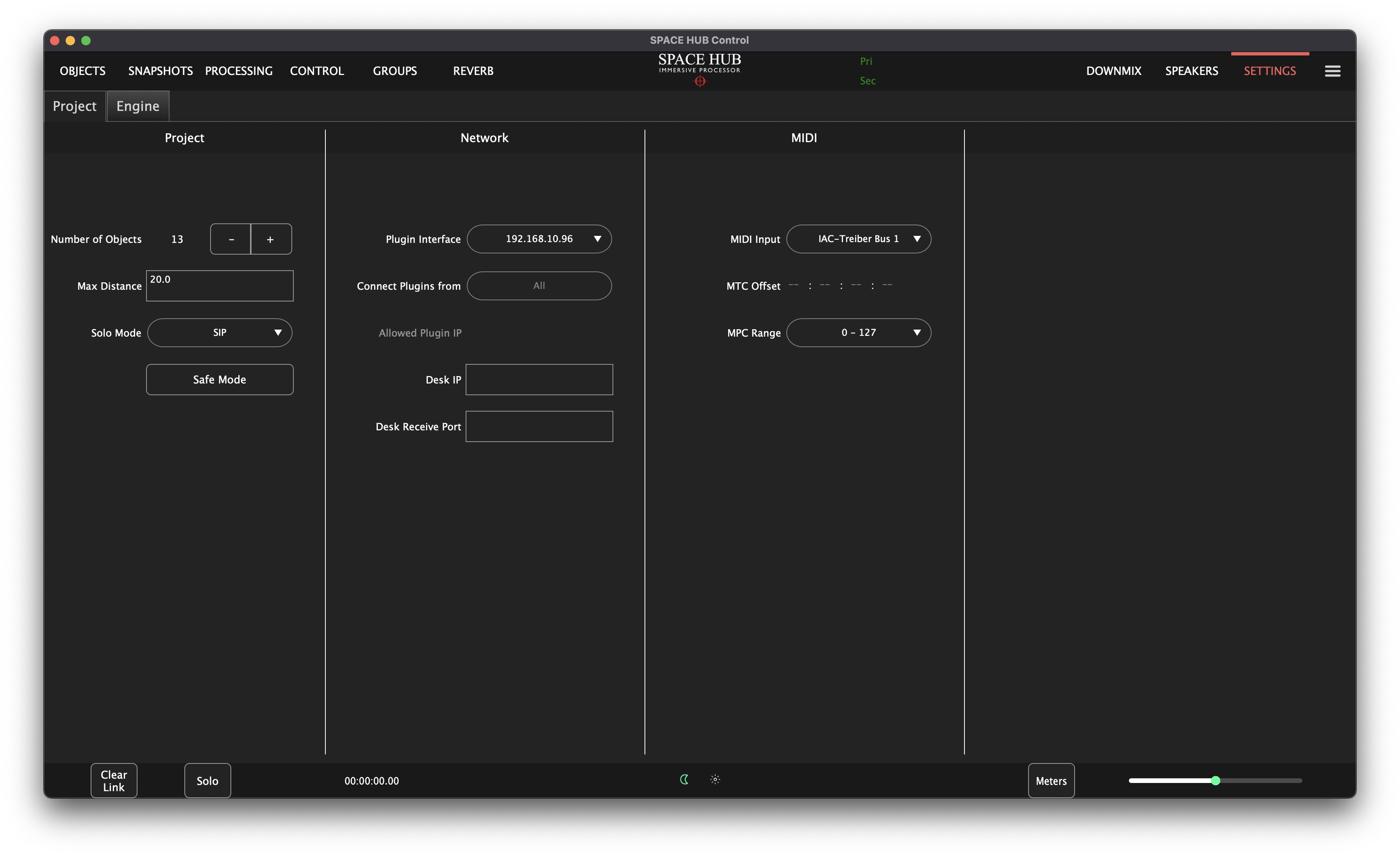Select the Project settings tab
Screen dimensions: 1400x856
tap(75, 106)
